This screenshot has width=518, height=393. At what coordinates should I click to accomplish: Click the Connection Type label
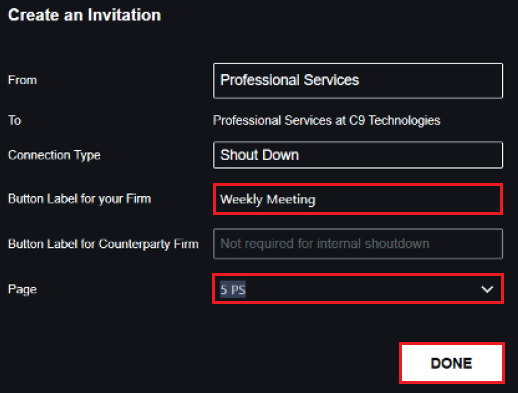54,155
